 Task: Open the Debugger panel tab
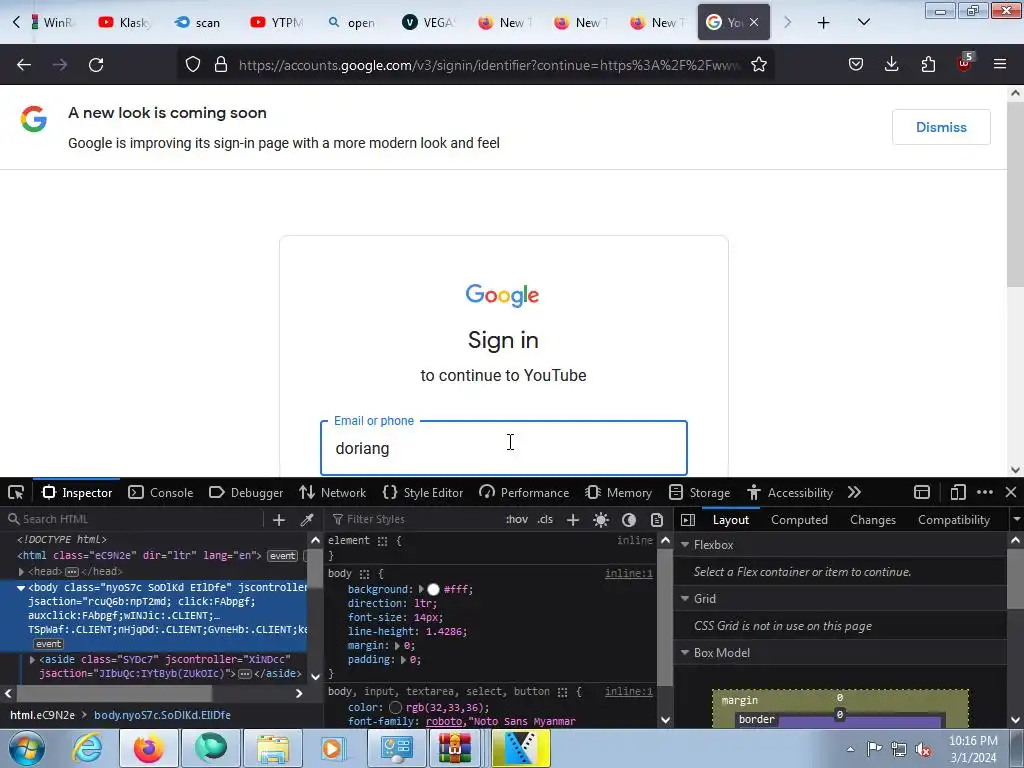point(246,492)
